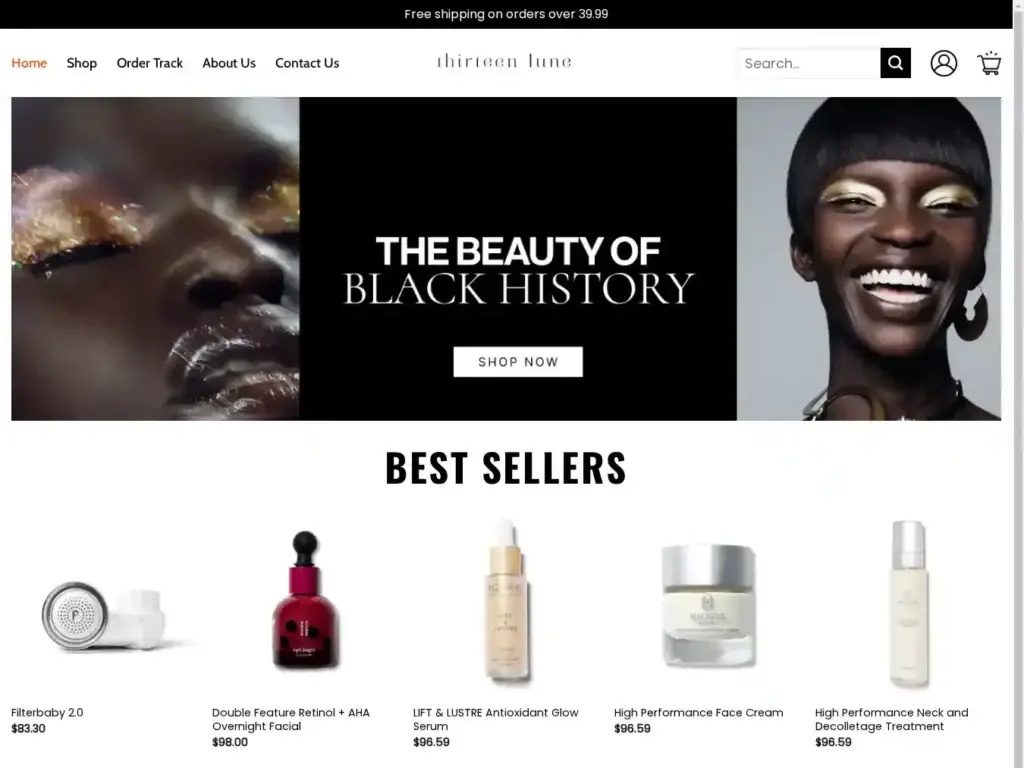Visit the About Us page
Viewport: 1024px width, 768px height.
(229, 63)
